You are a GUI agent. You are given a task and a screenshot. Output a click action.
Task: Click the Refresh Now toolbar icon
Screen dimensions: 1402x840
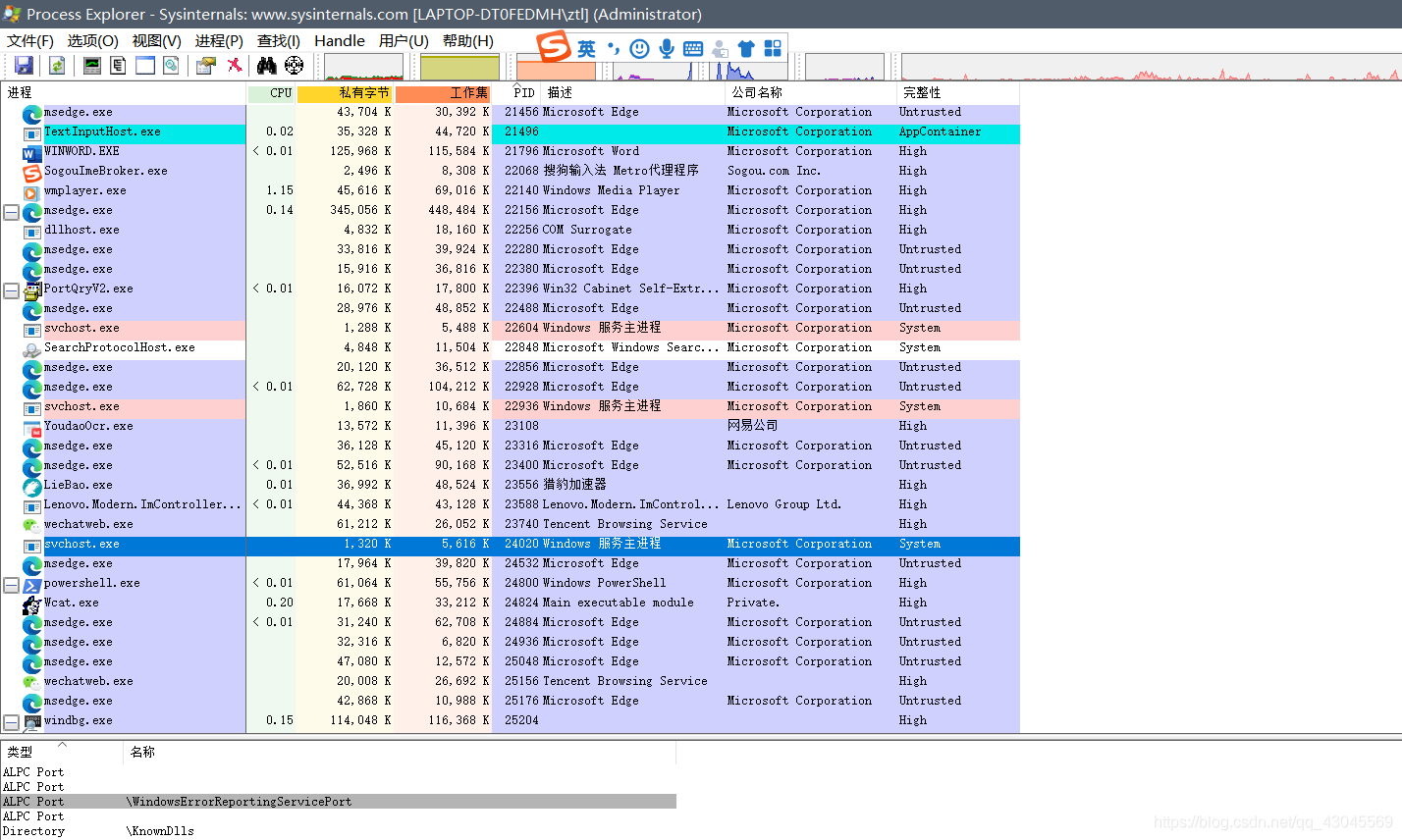click(x=57, y=65)
